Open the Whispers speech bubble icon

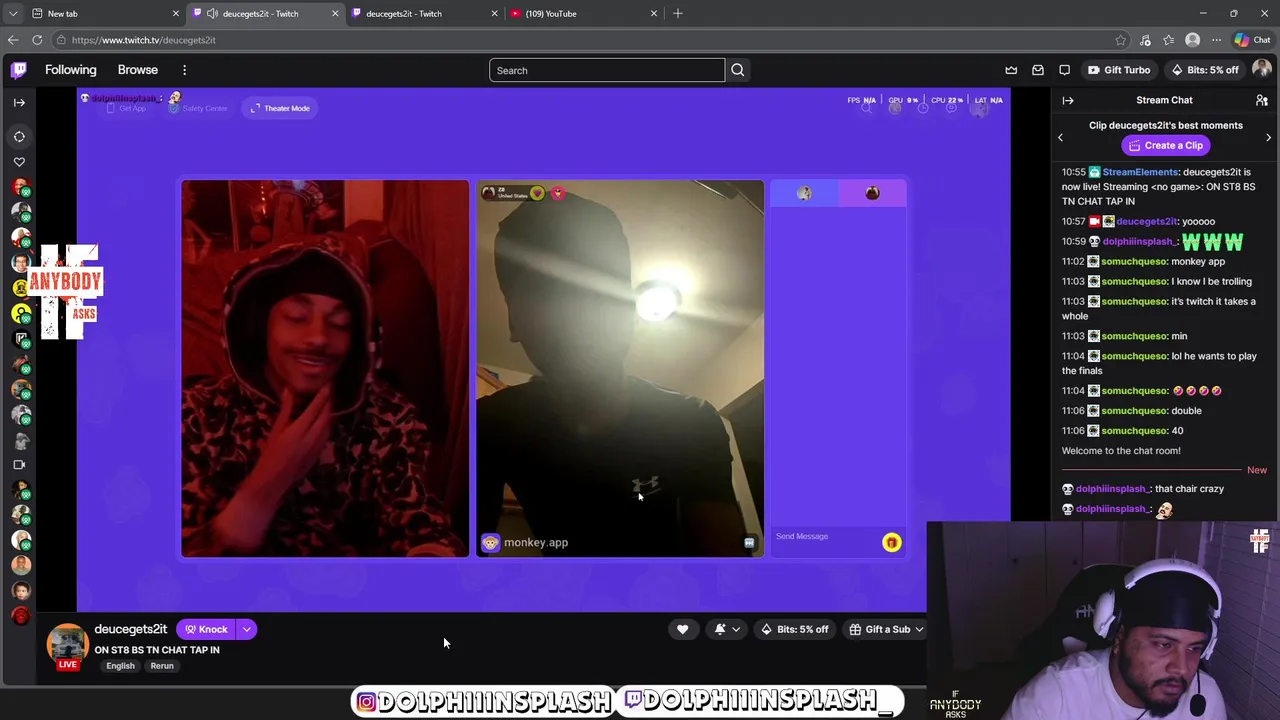click(1065, 70)
